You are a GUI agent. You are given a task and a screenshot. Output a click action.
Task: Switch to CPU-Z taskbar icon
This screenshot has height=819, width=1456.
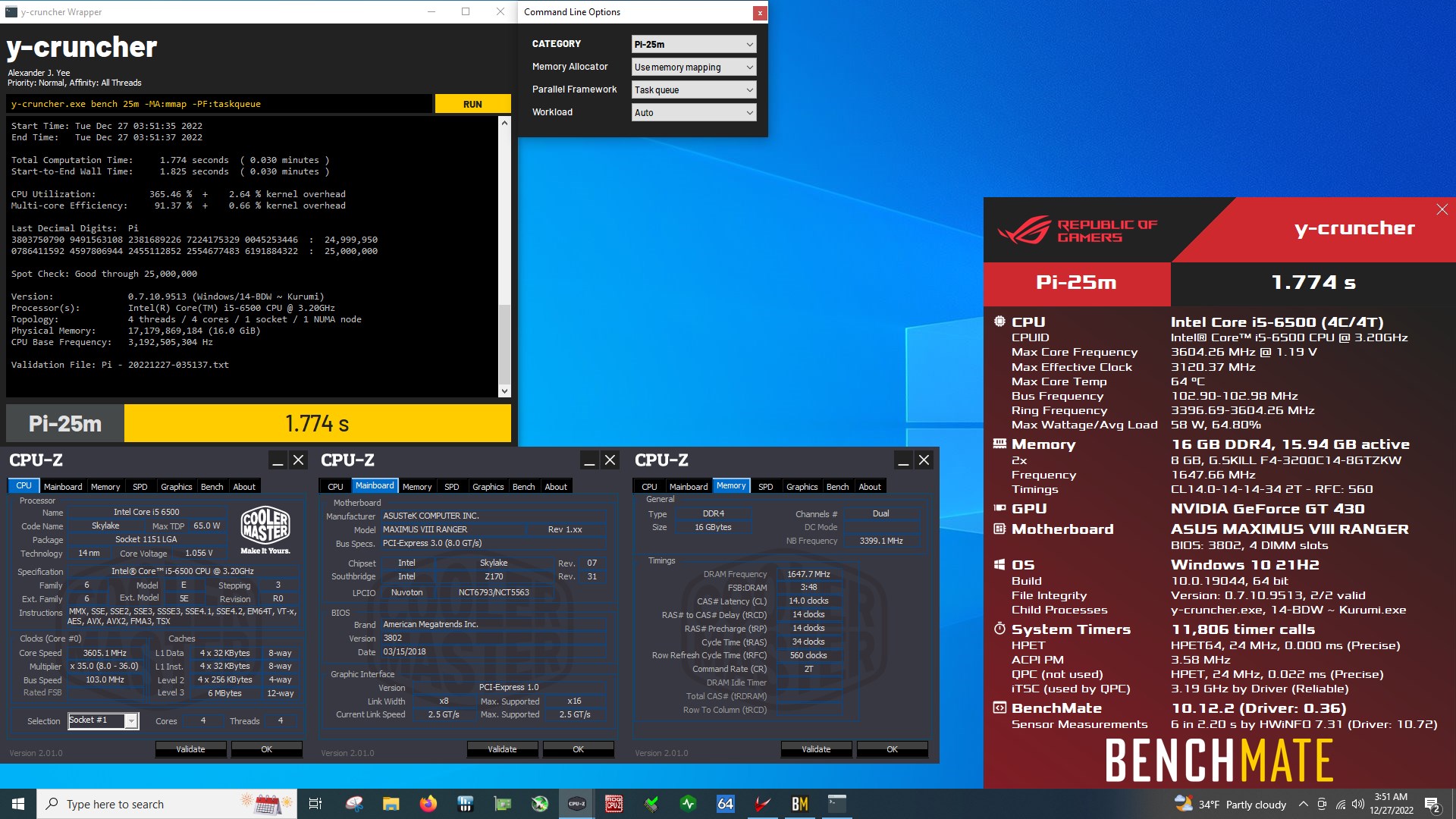(577, 804)
